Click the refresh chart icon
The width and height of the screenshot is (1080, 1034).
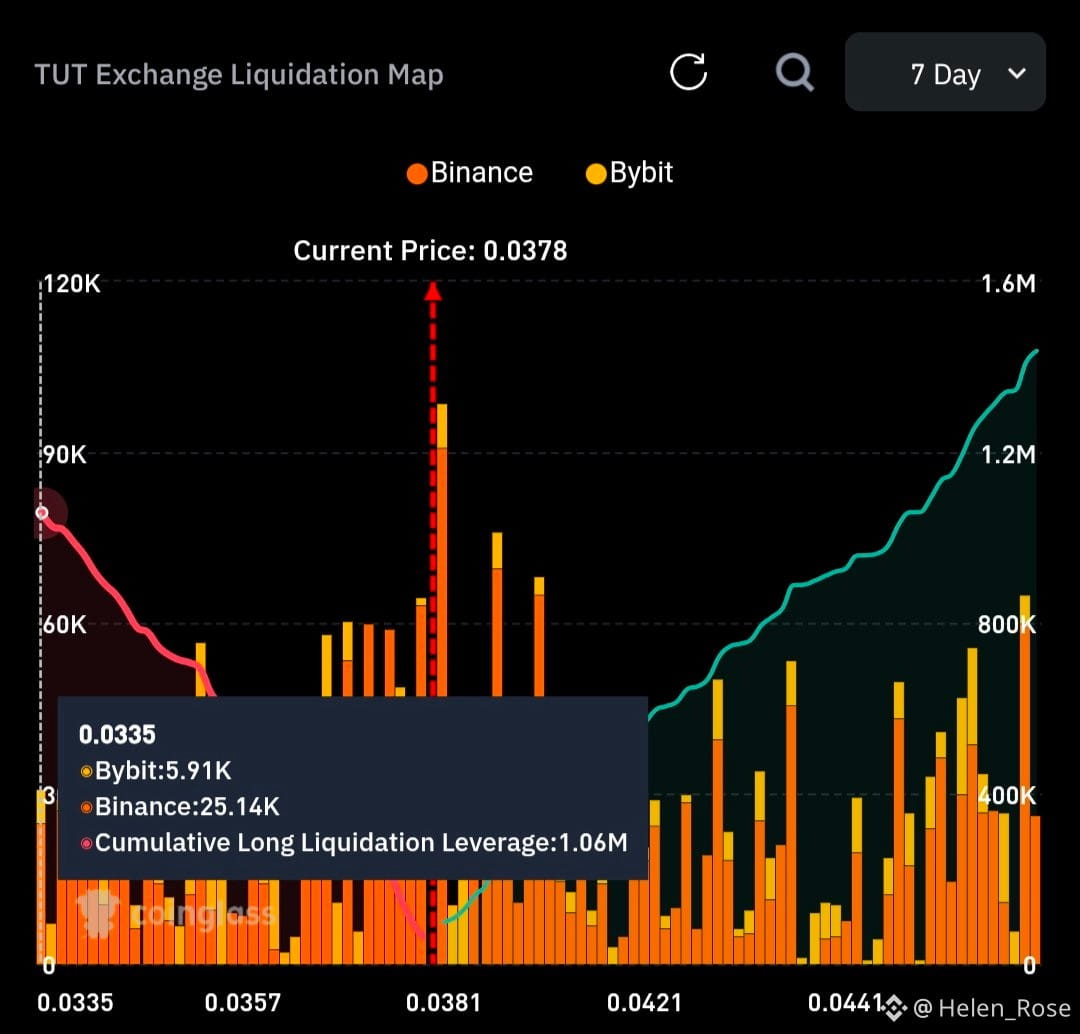(688, 72)
